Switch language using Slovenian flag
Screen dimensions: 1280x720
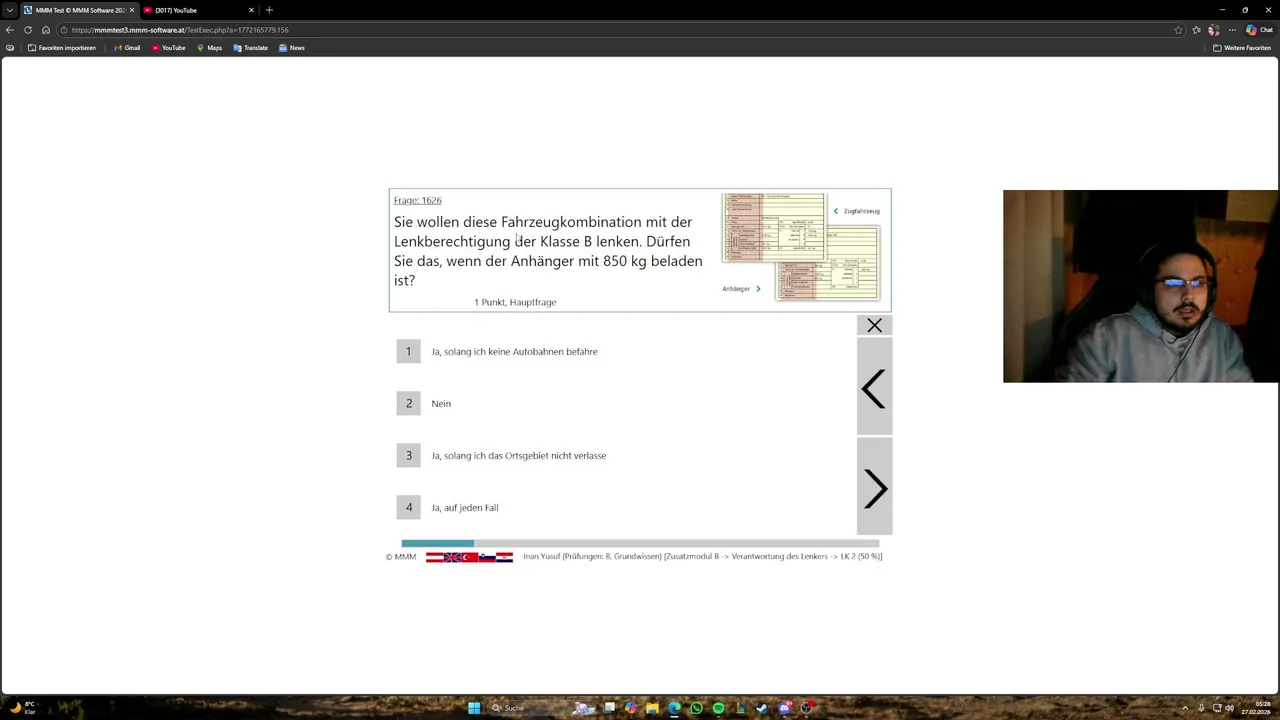point(487,557)
